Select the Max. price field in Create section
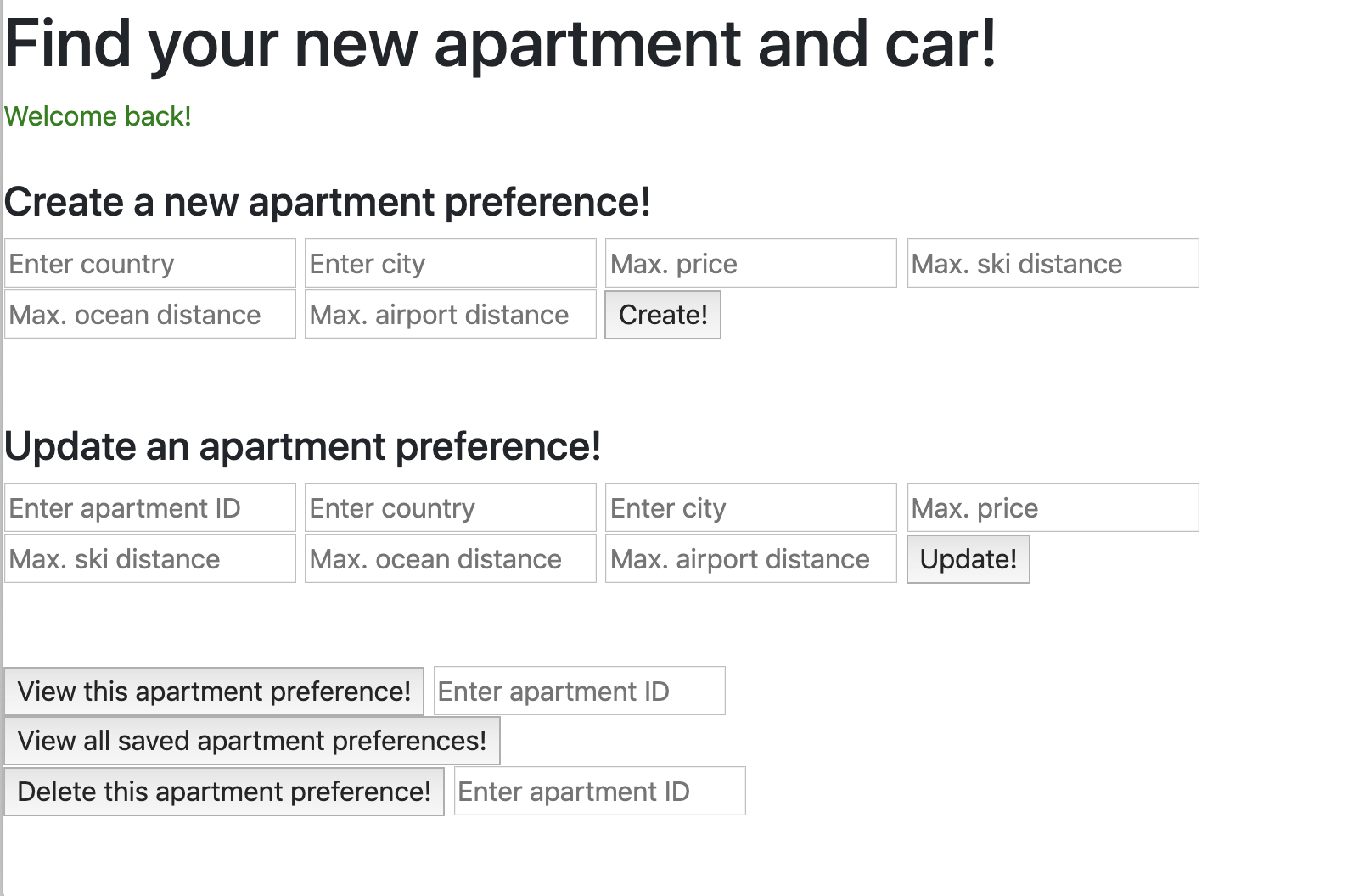 pos(751,263)
